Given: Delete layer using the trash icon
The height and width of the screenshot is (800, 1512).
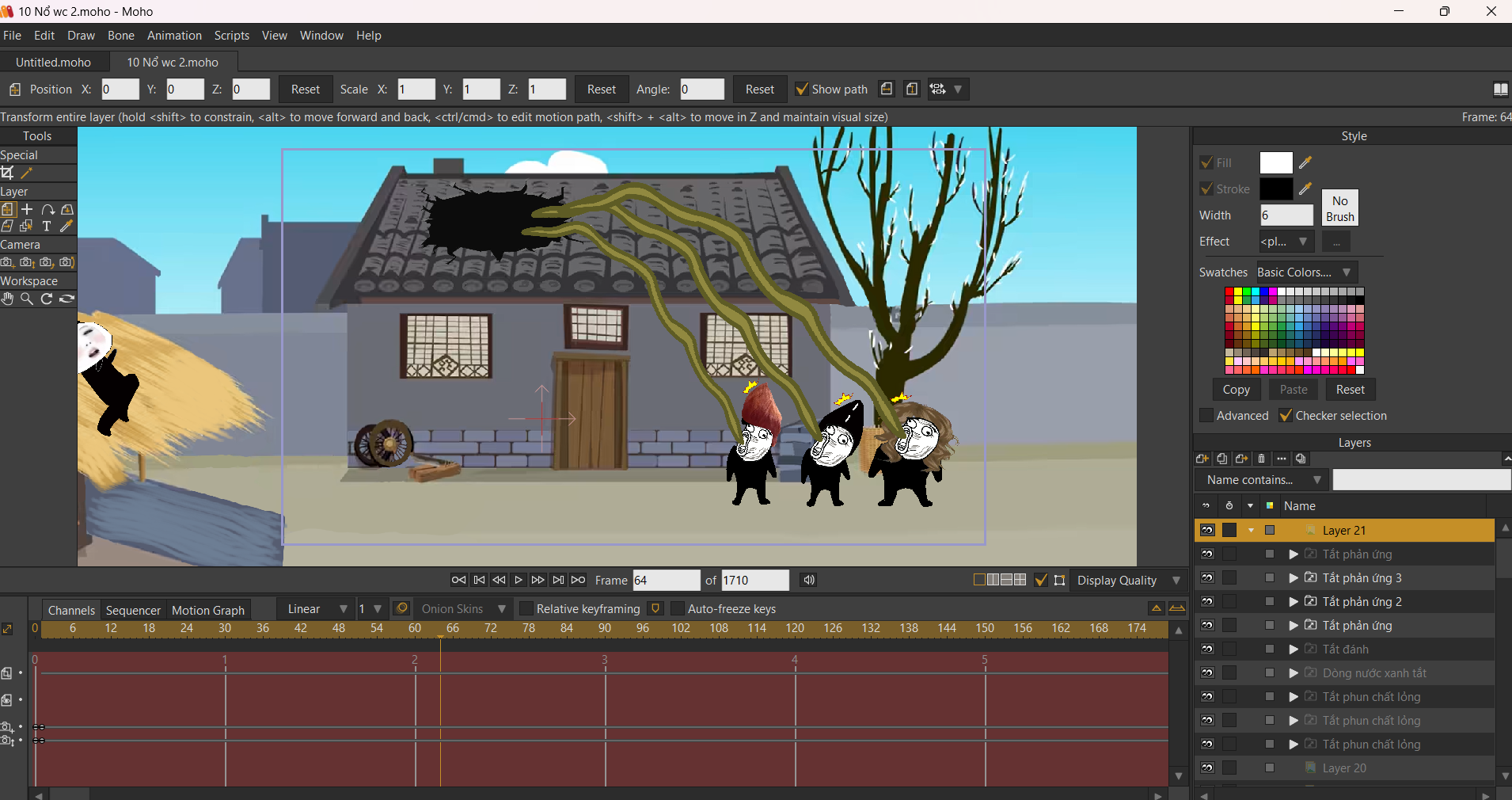Looking at the screenshot, I should click(x=1262, y=459).
